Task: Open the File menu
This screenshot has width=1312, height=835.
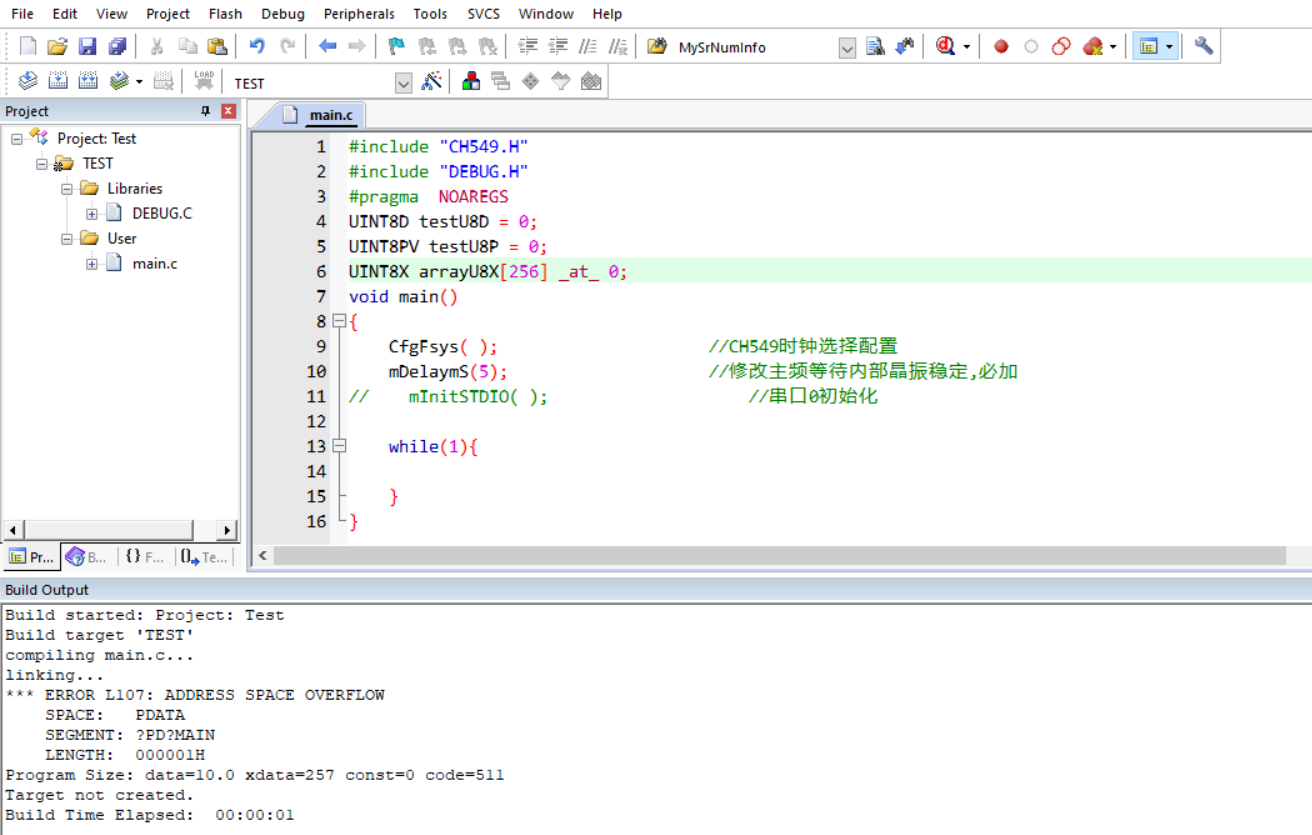Action: pyautogui.click(x=22, y=13)
